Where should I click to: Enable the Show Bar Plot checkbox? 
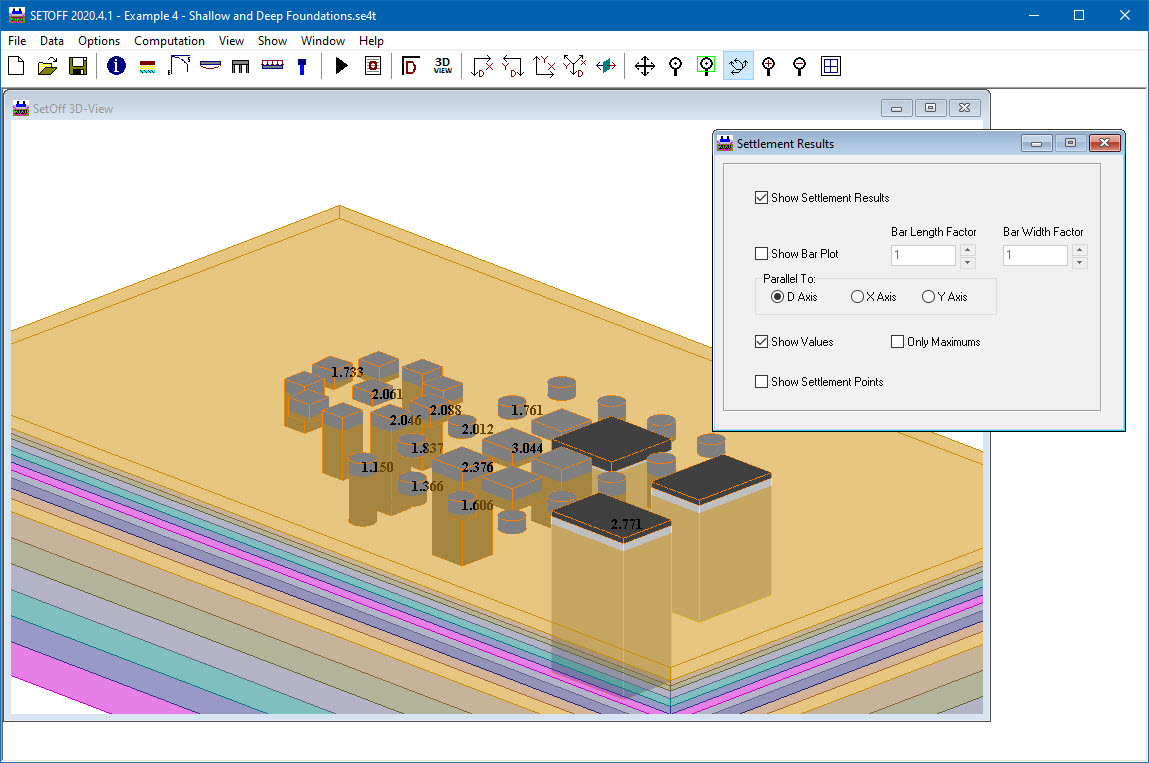click(x=762, y=254)
